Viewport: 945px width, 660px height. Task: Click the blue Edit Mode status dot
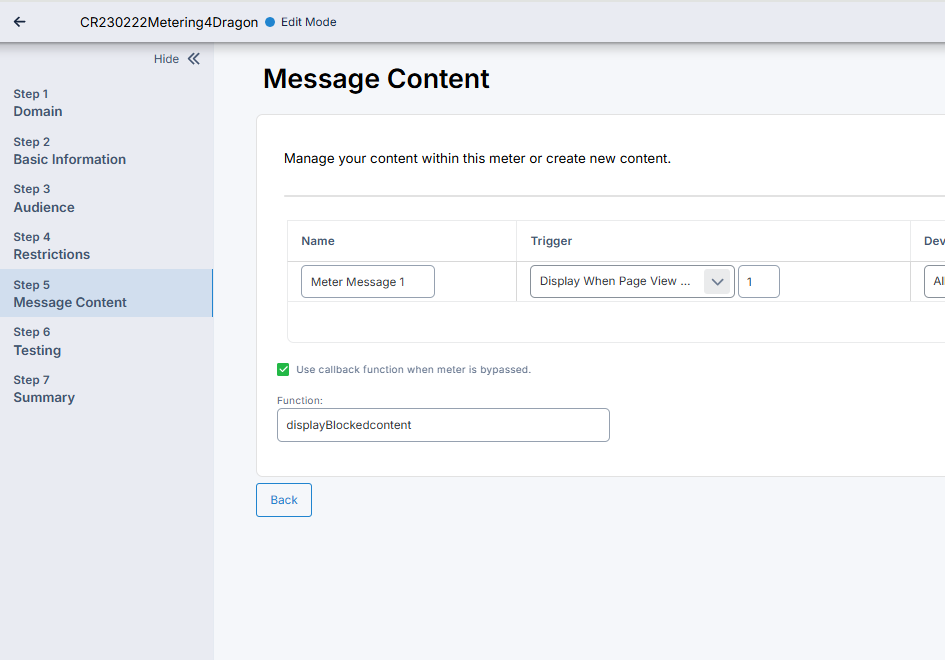coord(270,22)
